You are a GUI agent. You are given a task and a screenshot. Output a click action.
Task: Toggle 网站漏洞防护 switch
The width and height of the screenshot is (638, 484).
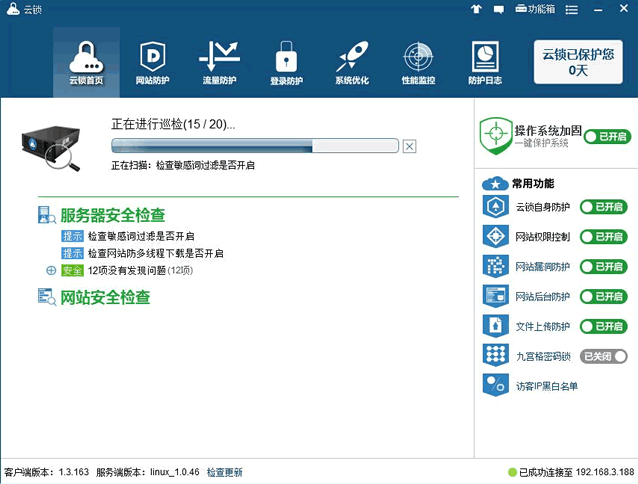[x=604, y=267]
